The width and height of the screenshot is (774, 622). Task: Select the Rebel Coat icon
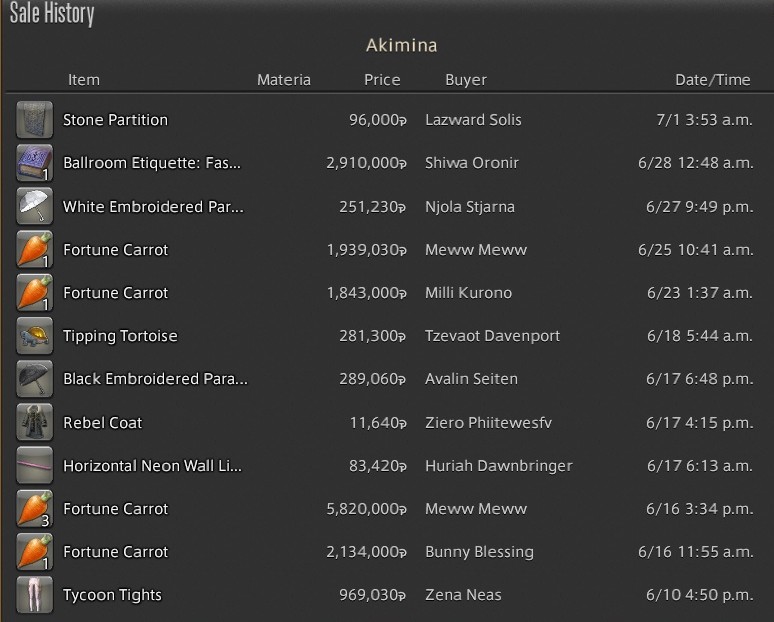tap(35, 423)
